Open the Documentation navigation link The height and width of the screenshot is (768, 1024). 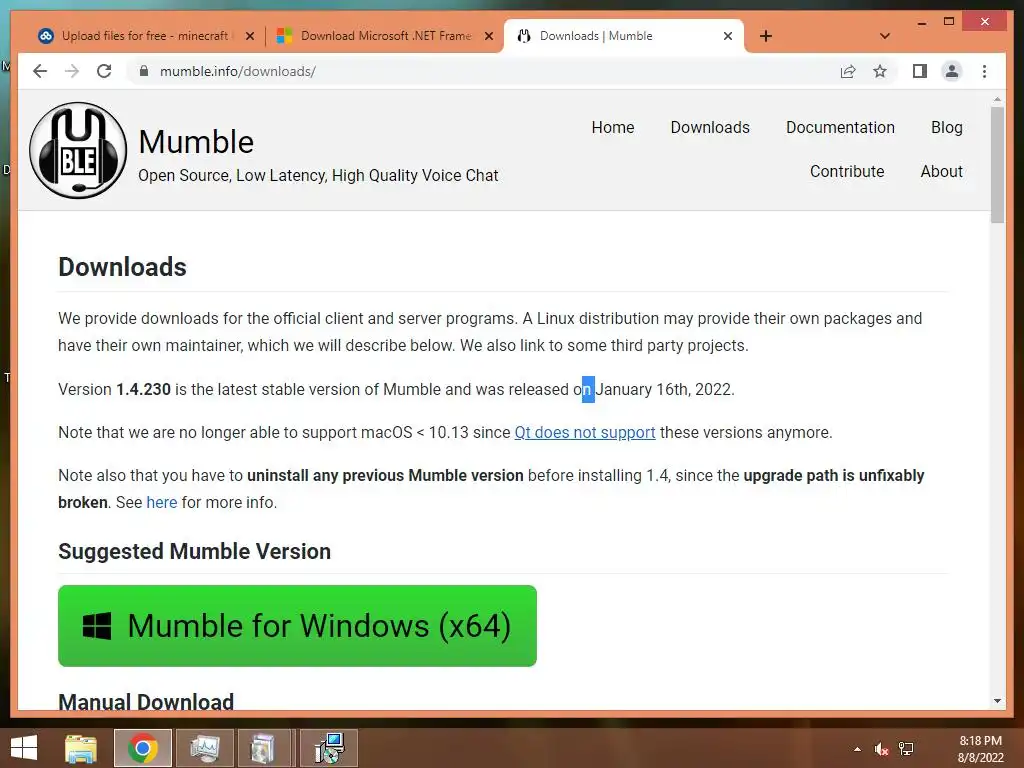click(x=840, y=127)
